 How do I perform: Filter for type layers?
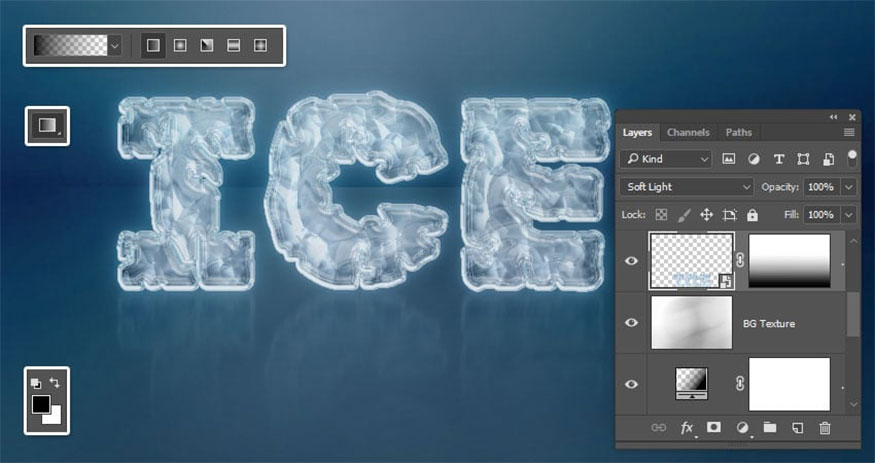(779, 160)
